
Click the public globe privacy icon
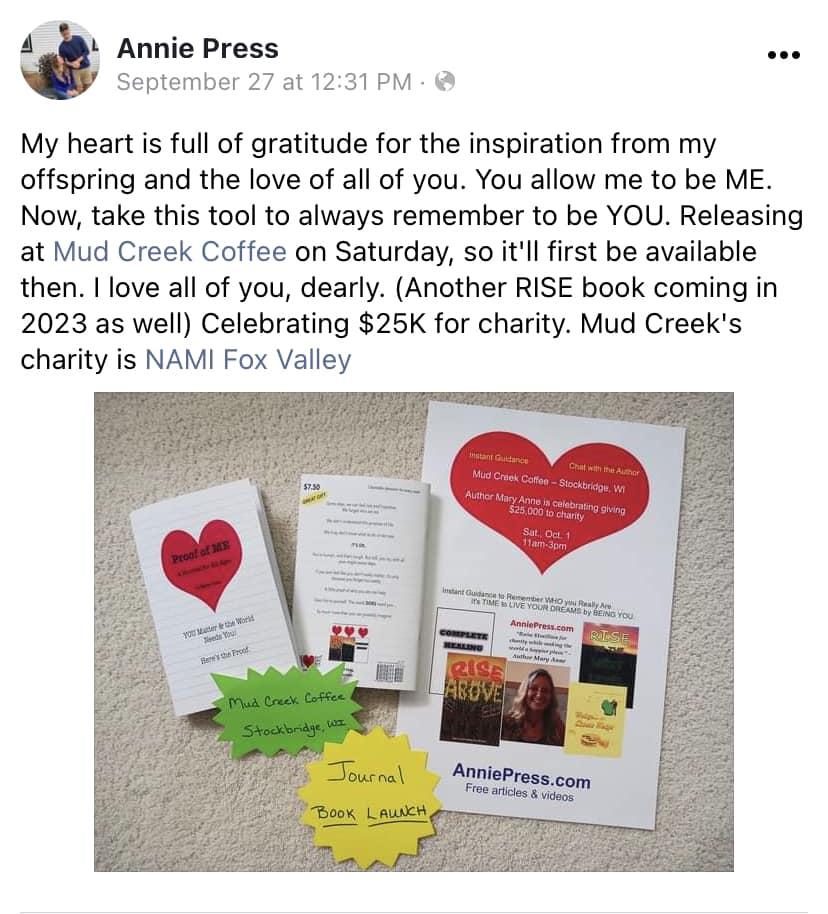445,82
